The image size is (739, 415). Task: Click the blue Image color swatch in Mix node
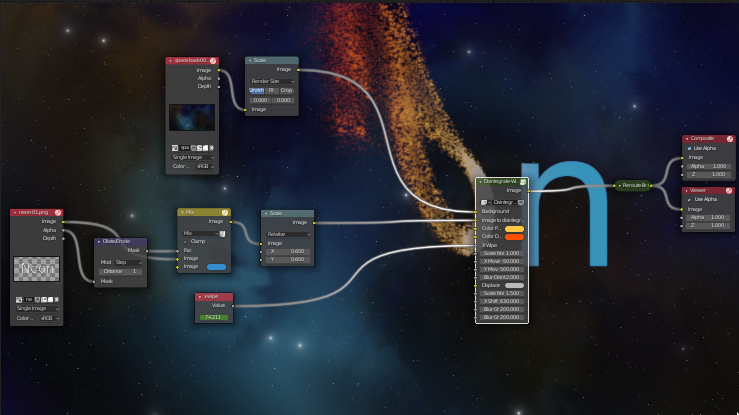[216, 267]
